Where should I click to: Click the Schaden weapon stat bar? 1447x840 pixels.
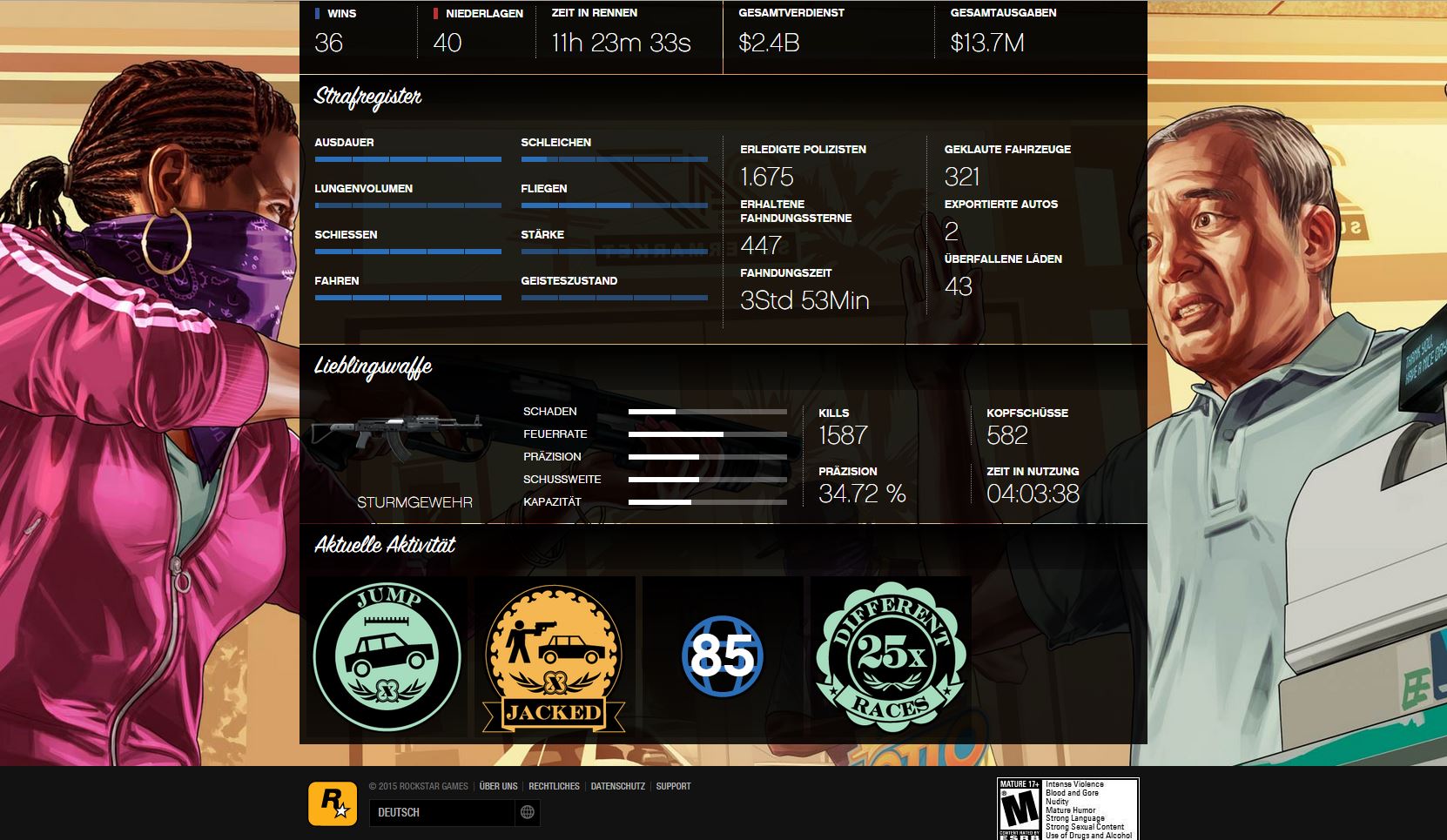coord(708,412)
